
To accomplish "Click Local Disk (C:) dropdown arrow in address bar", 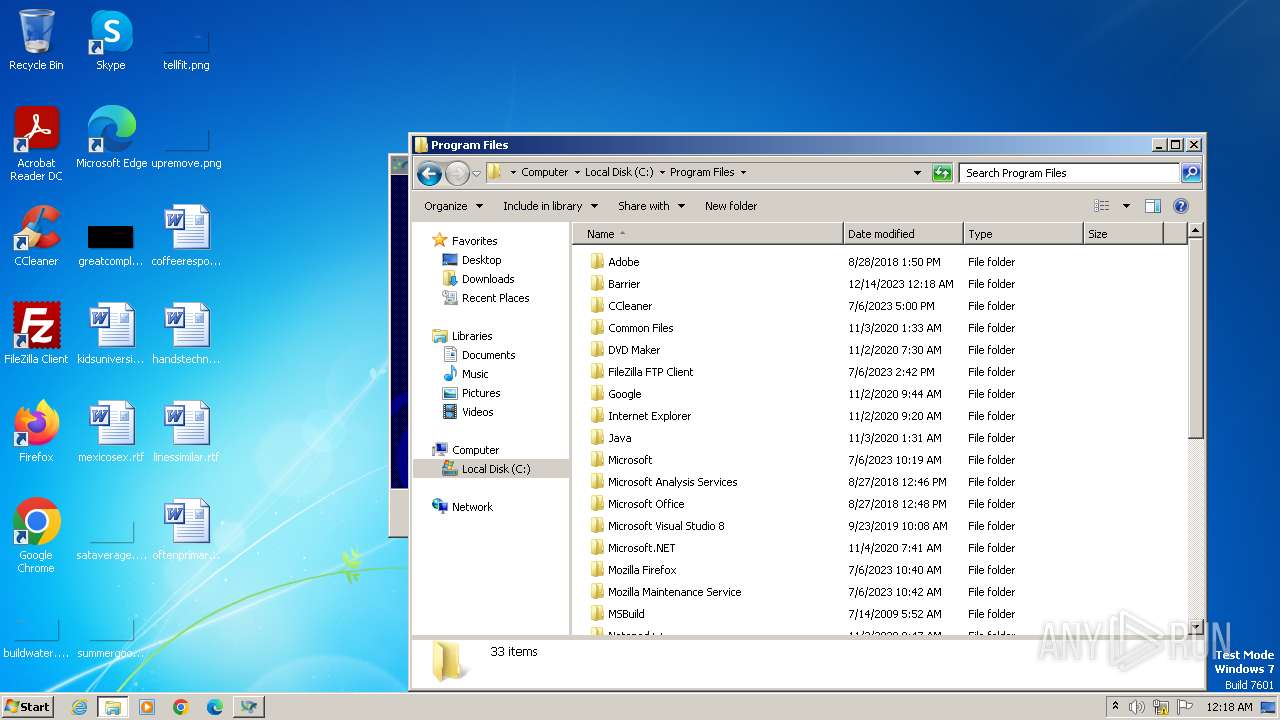I will (661, 173).
